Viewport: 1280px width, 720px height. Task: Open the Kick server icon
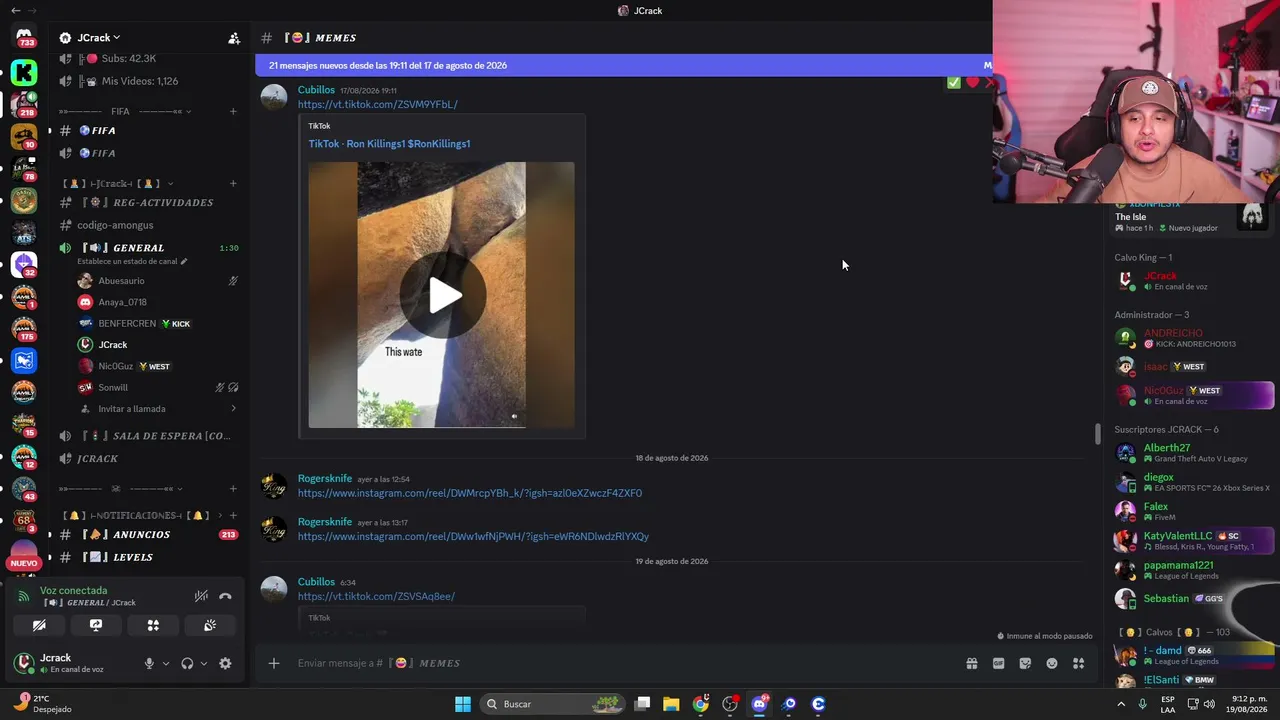tap(24, 72)
